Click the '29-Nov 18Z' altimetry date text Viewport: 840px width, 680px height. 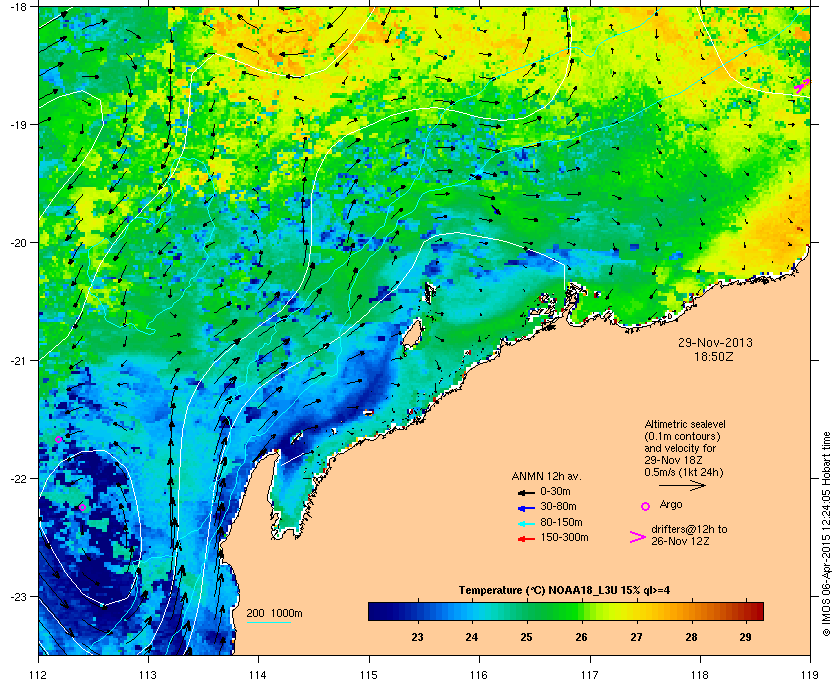(x=673, y=460)
